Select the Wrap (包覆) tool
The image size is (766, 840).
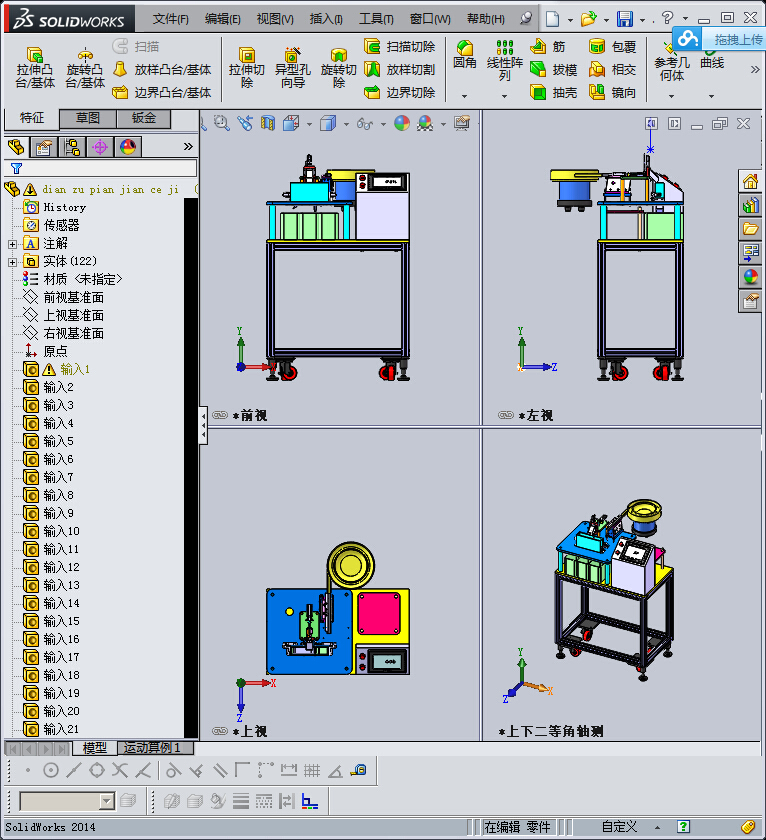pos(612,47)
